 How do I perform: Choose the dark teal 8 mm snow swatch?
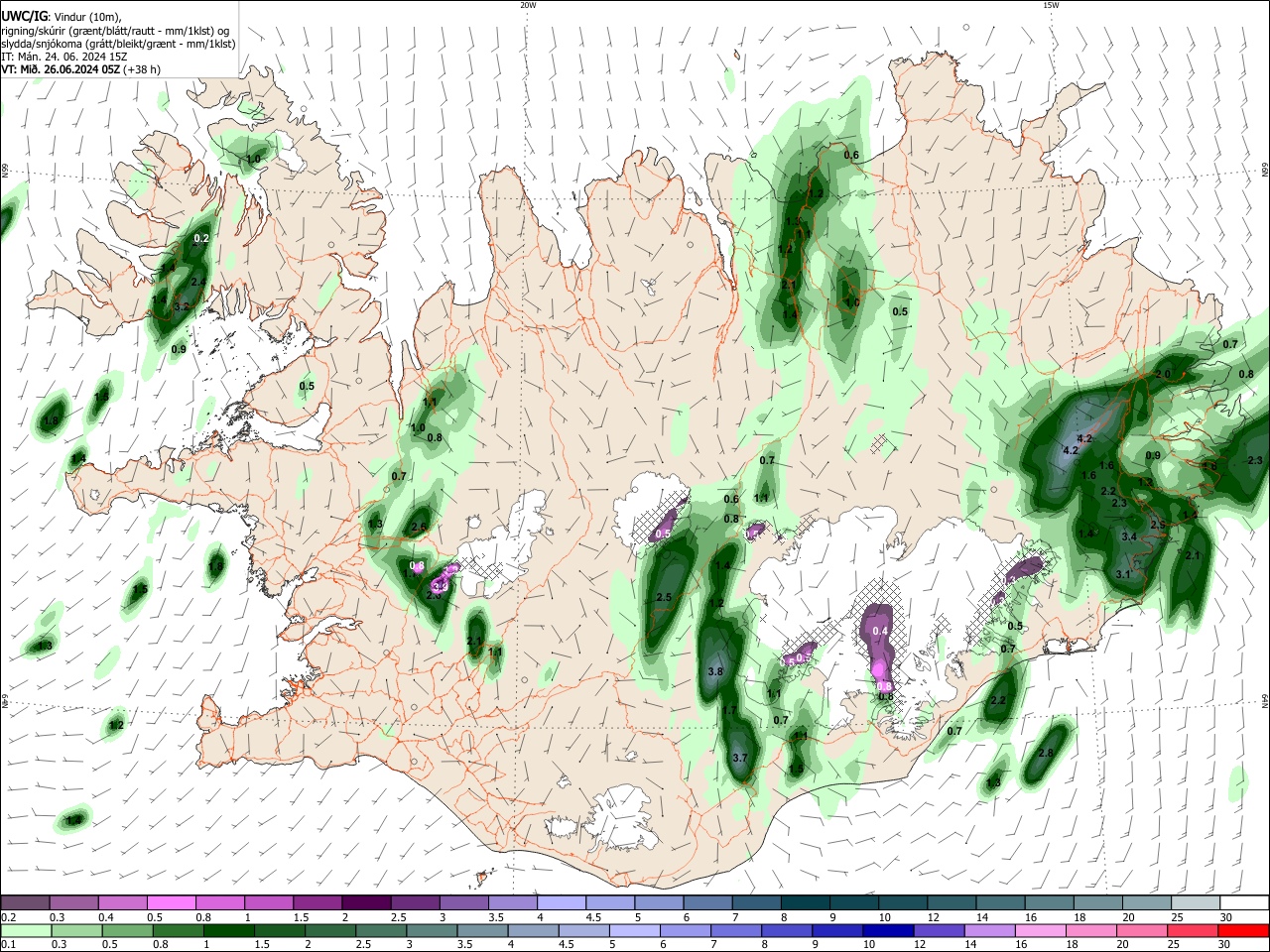tap(805, 902)
